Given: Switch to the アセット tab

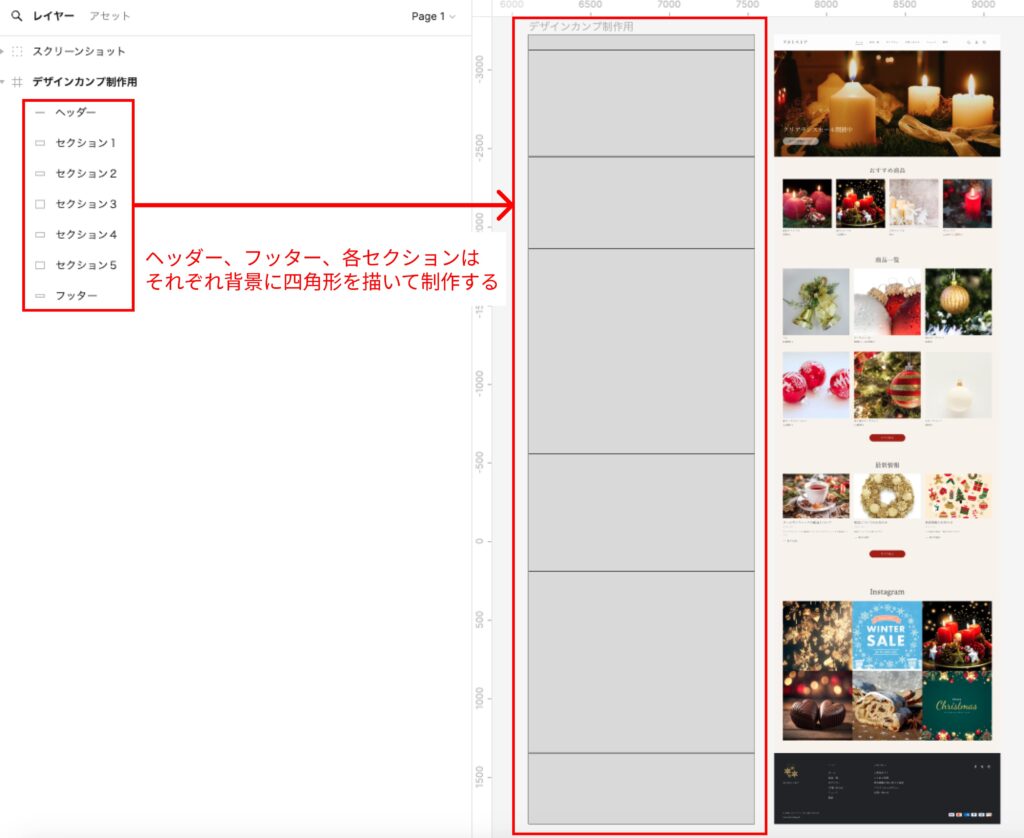Looking at the screenshot, I should pos(109,16).
